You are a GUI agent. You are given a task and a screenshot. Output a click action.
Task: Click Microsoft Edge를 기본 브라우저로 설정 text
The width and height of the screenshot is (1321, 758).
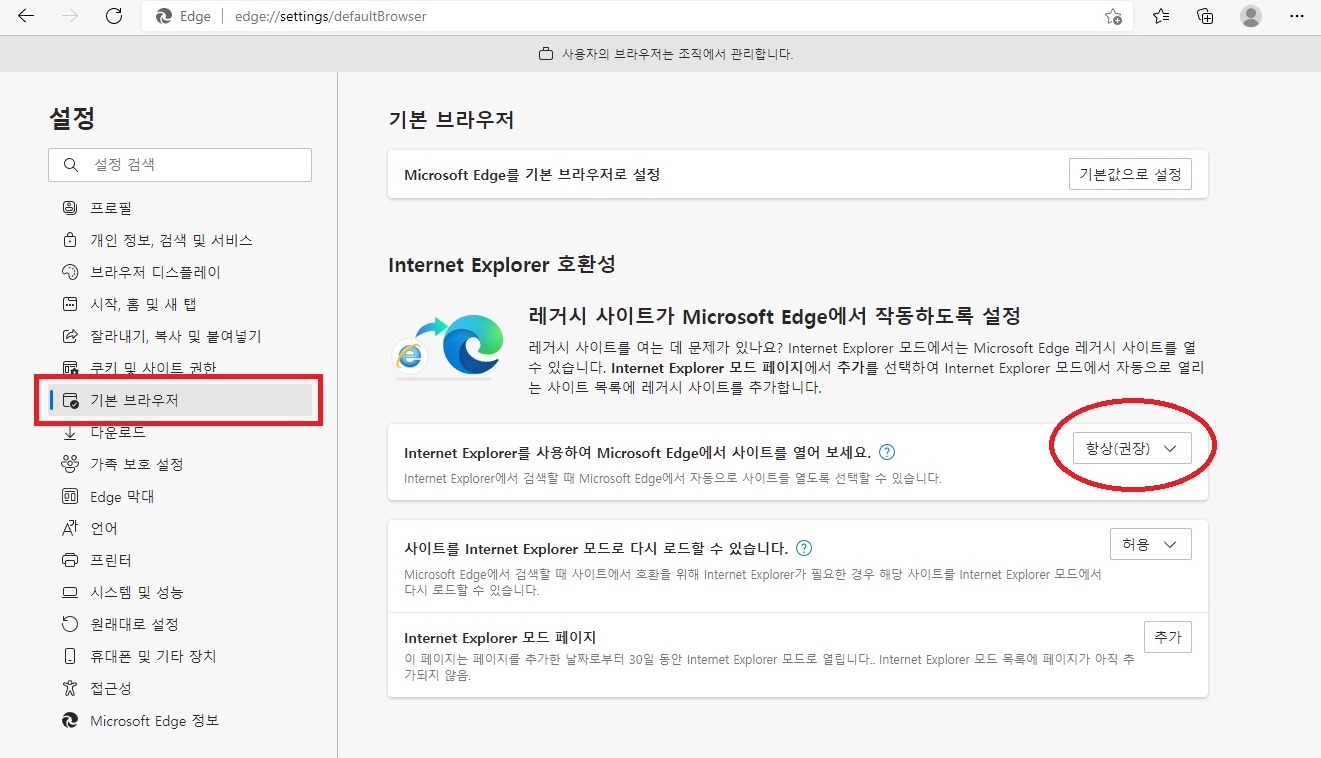coord(532,175)
